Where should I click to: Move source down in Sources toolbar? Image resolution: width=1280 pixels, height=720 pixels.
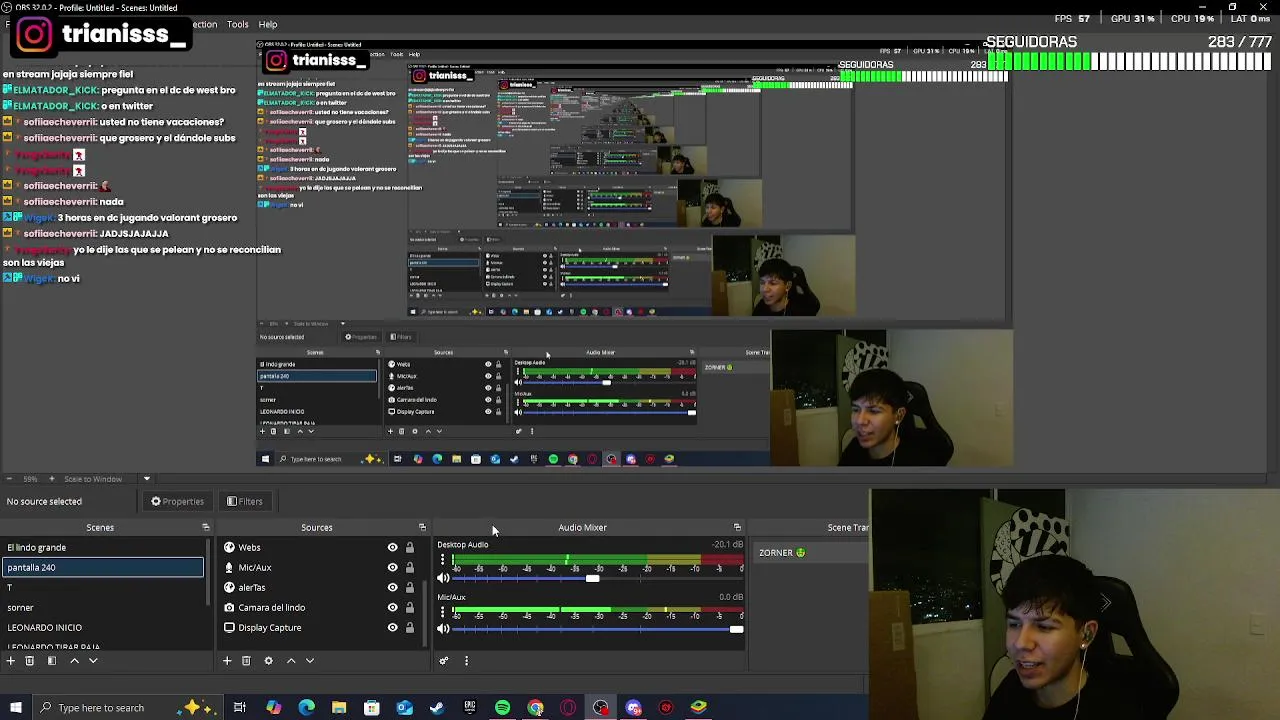point(310,660)
